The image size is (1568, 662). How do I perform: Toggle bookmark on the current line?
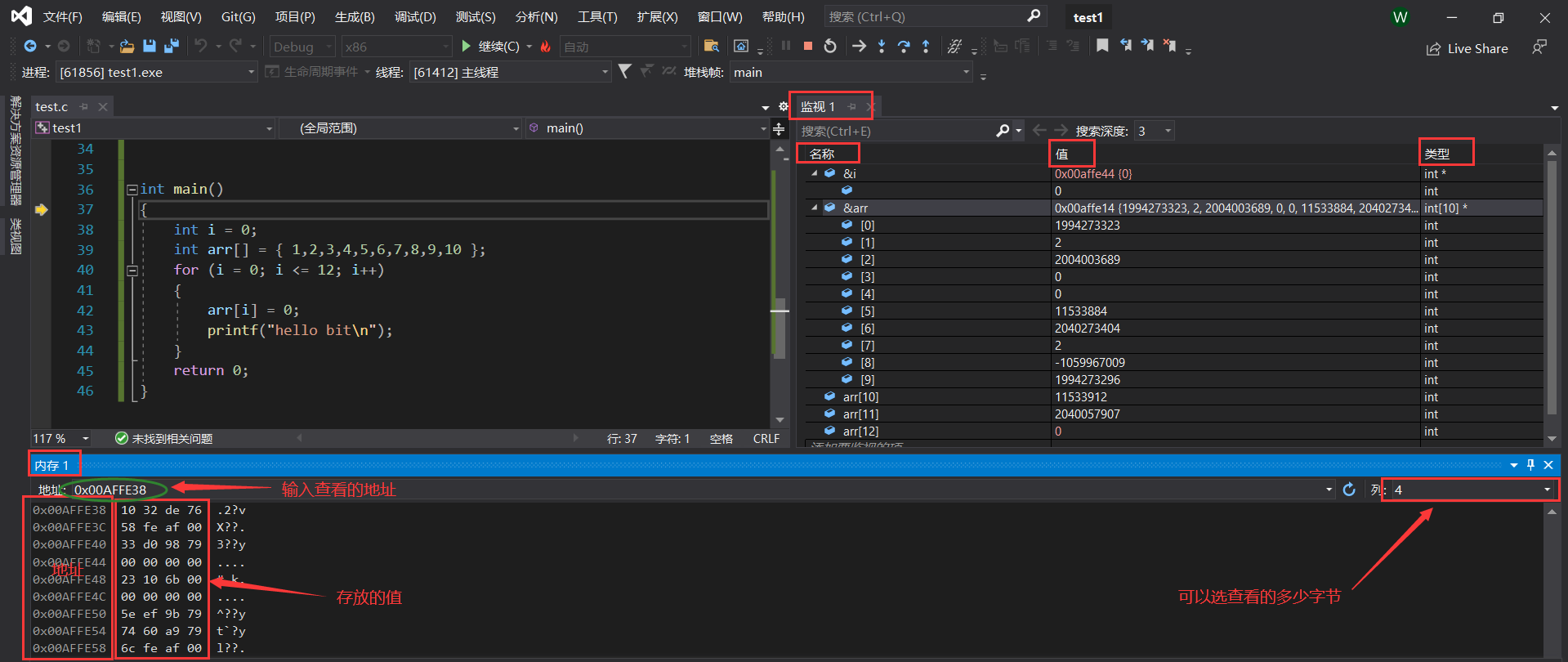(x=1102, y=46)
